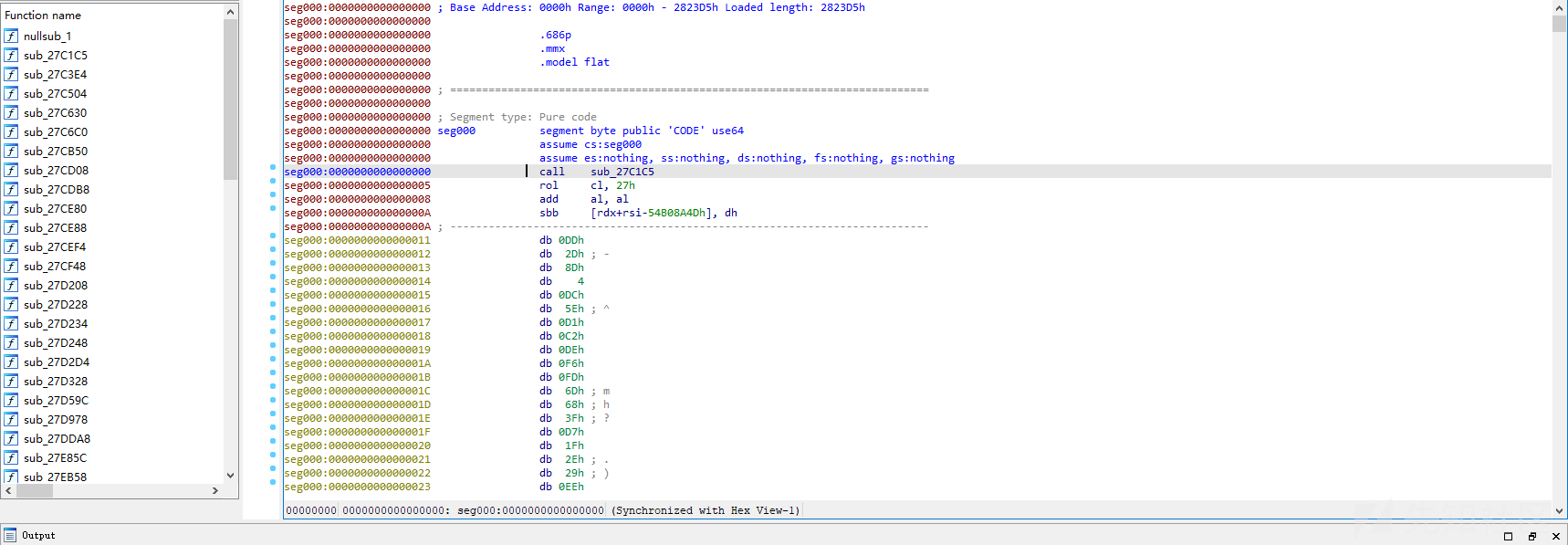Select sub_27DDA8 in function list

coord(57,438)
